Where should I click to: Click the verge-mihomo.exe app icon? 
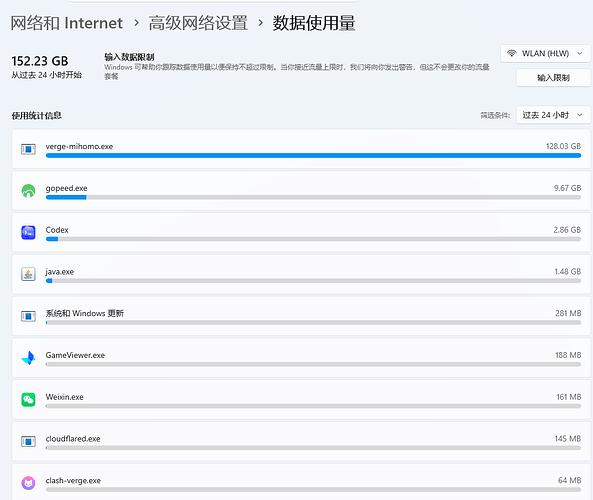(28, 149)
